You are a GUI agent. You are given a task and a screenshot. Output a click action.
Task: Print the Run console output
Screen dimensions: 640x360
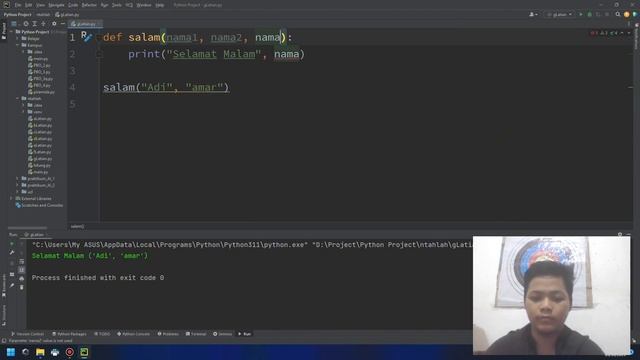pyautogui.click(x=22, y=278)
